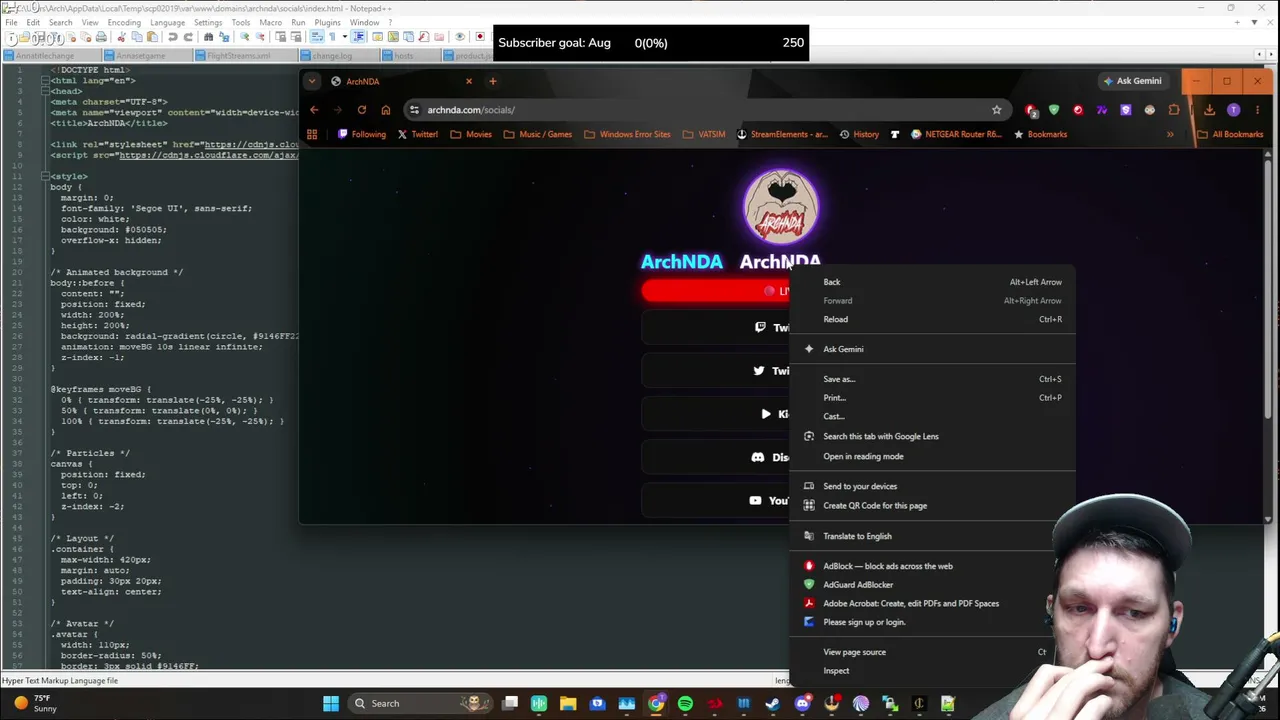This screenshot has width=1280, height=720.
Task: Select Create QR Code for this page
Action: 932,505
